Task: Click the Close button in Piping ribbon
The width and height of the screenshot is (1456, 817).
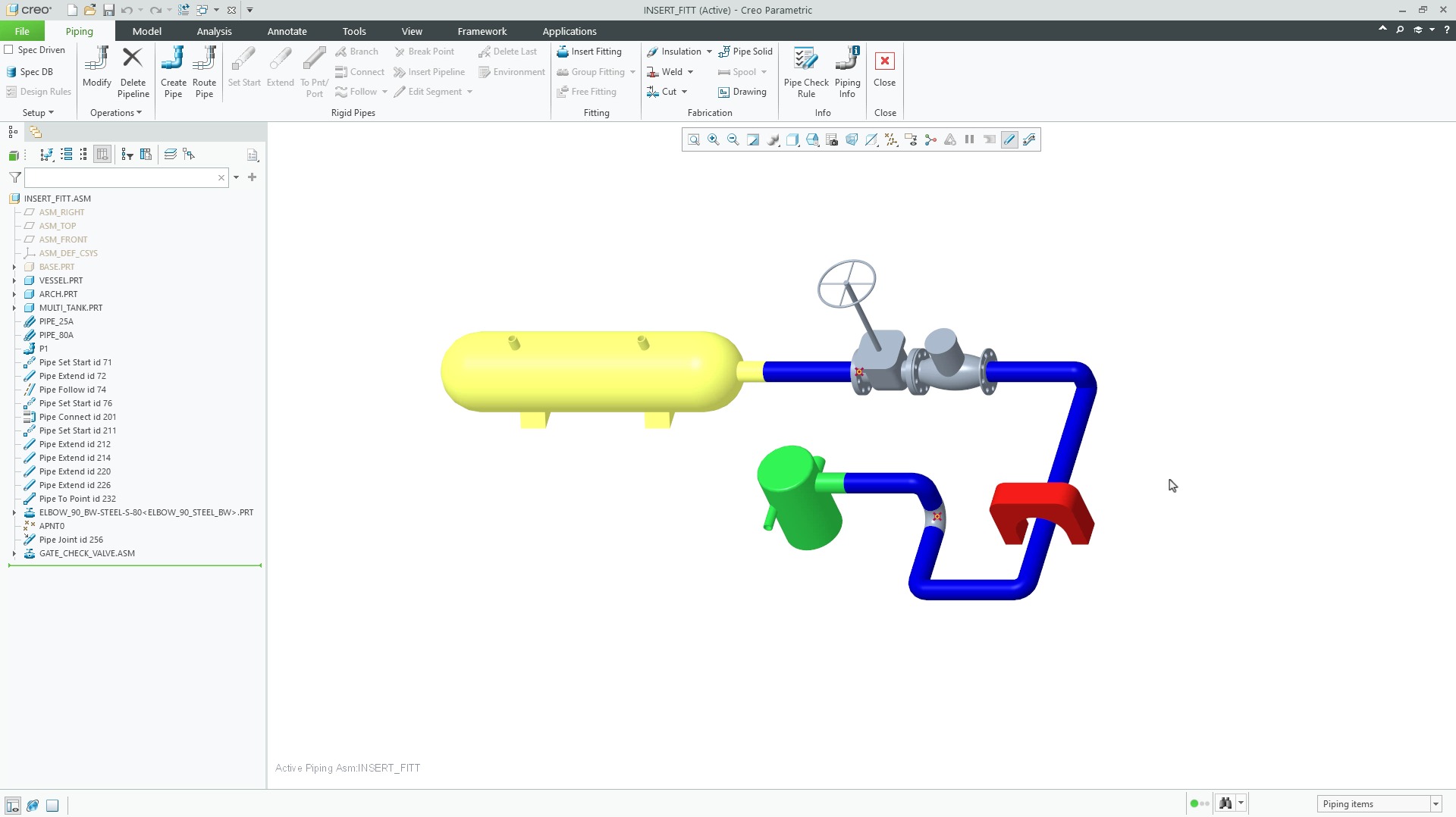Action: [884, 72]
